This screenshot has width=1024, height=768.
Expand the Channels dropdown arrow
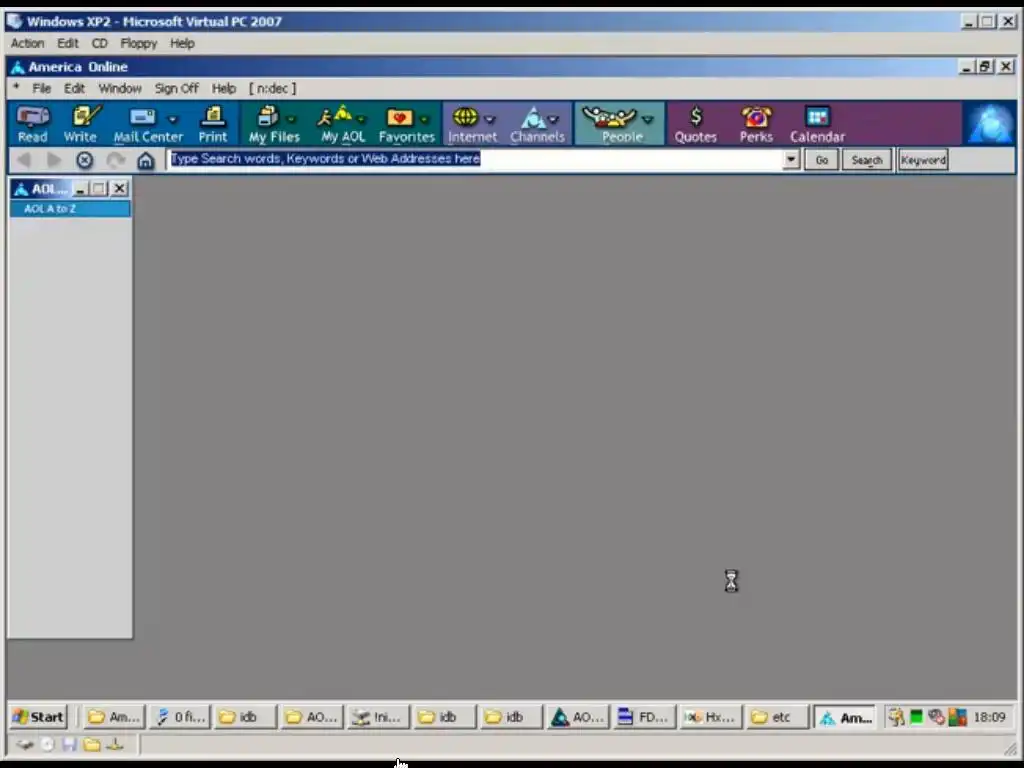tap(554, 120)
